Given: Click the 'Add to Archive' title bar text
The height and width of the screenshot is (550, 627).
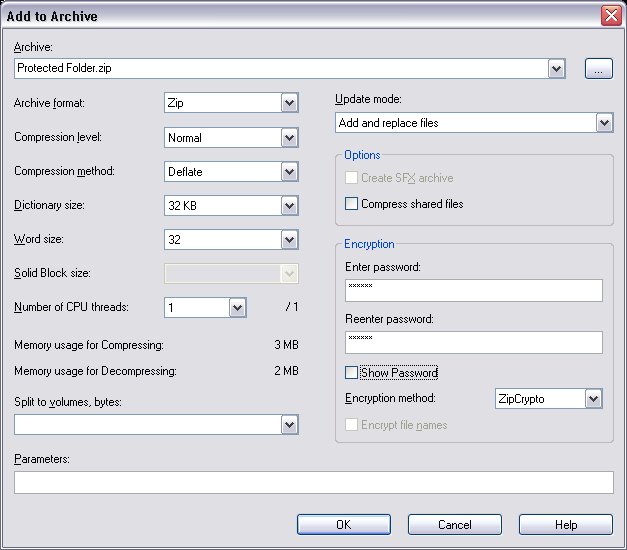Looking at the screenshot, I should point(52,16).
